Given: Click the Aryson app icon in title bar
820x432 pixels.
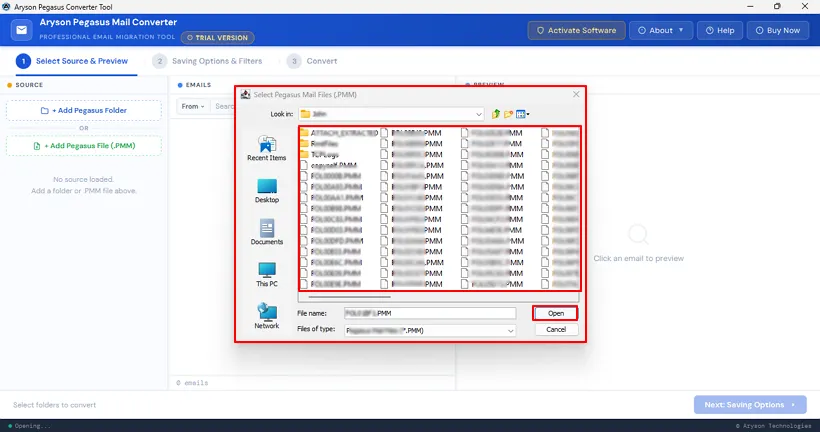Looking at the screenshot, I should [6, 7].
